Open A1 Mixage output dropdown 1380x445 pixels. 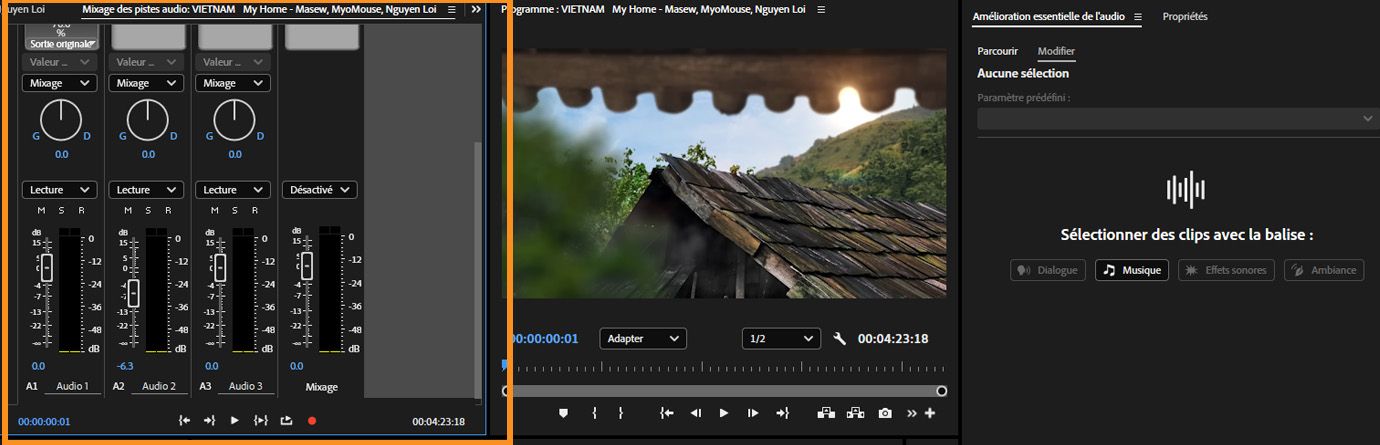[59, 83]
